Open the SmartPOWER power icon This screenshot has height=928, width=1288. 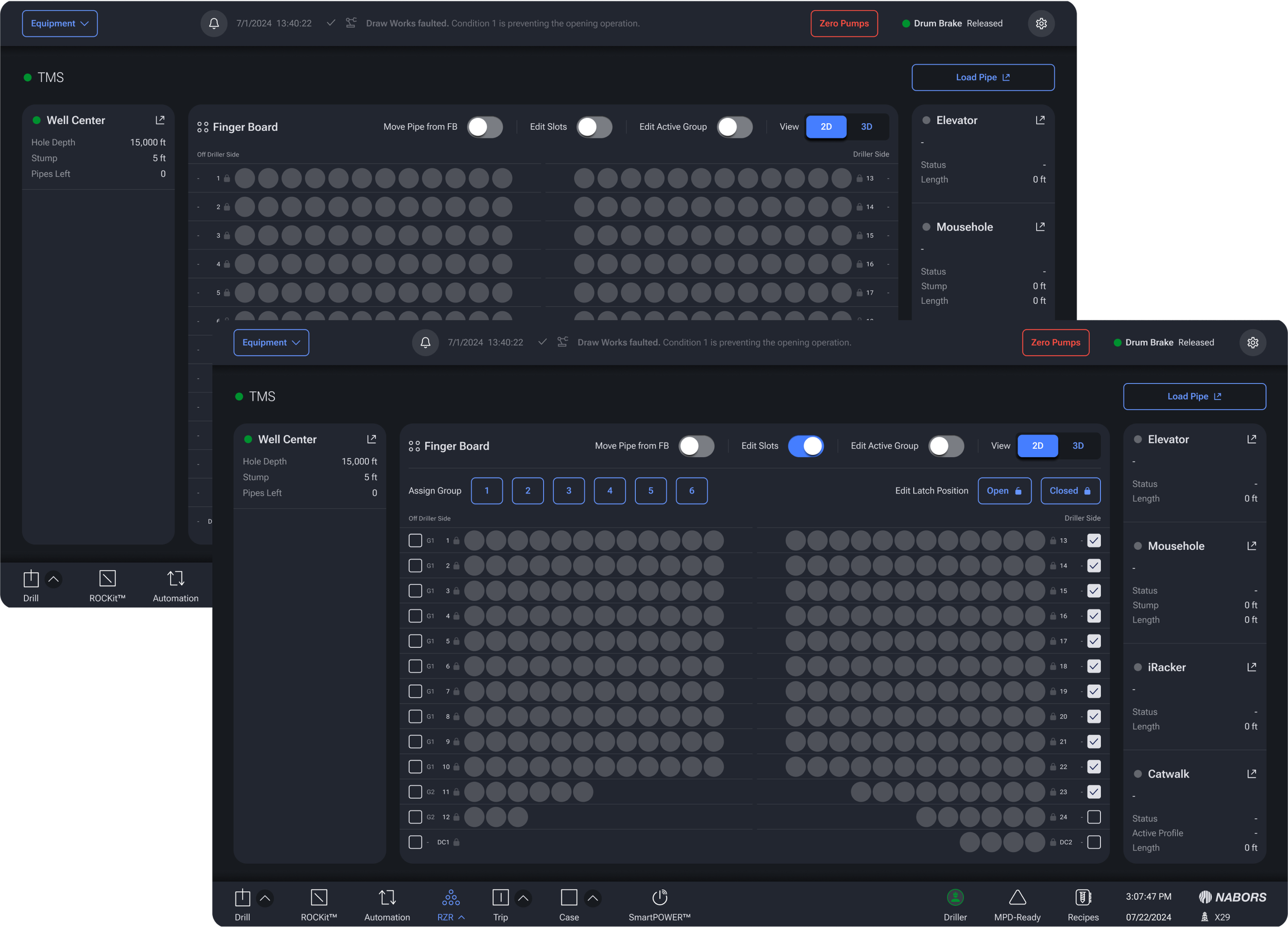[659, 897]
